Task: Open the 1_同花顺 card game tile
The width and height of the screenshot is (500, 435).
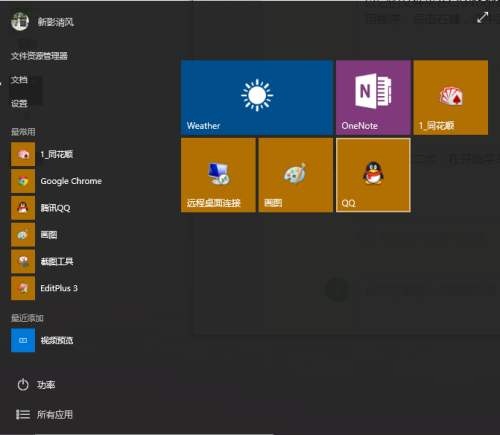Action: pos(451,98)
